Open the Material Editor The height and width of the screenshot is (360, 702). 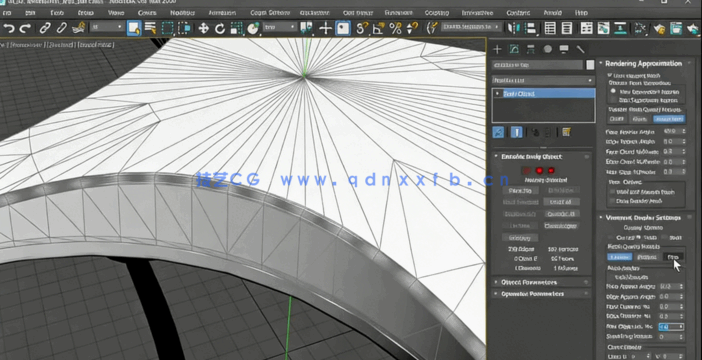tap(641, 28)
